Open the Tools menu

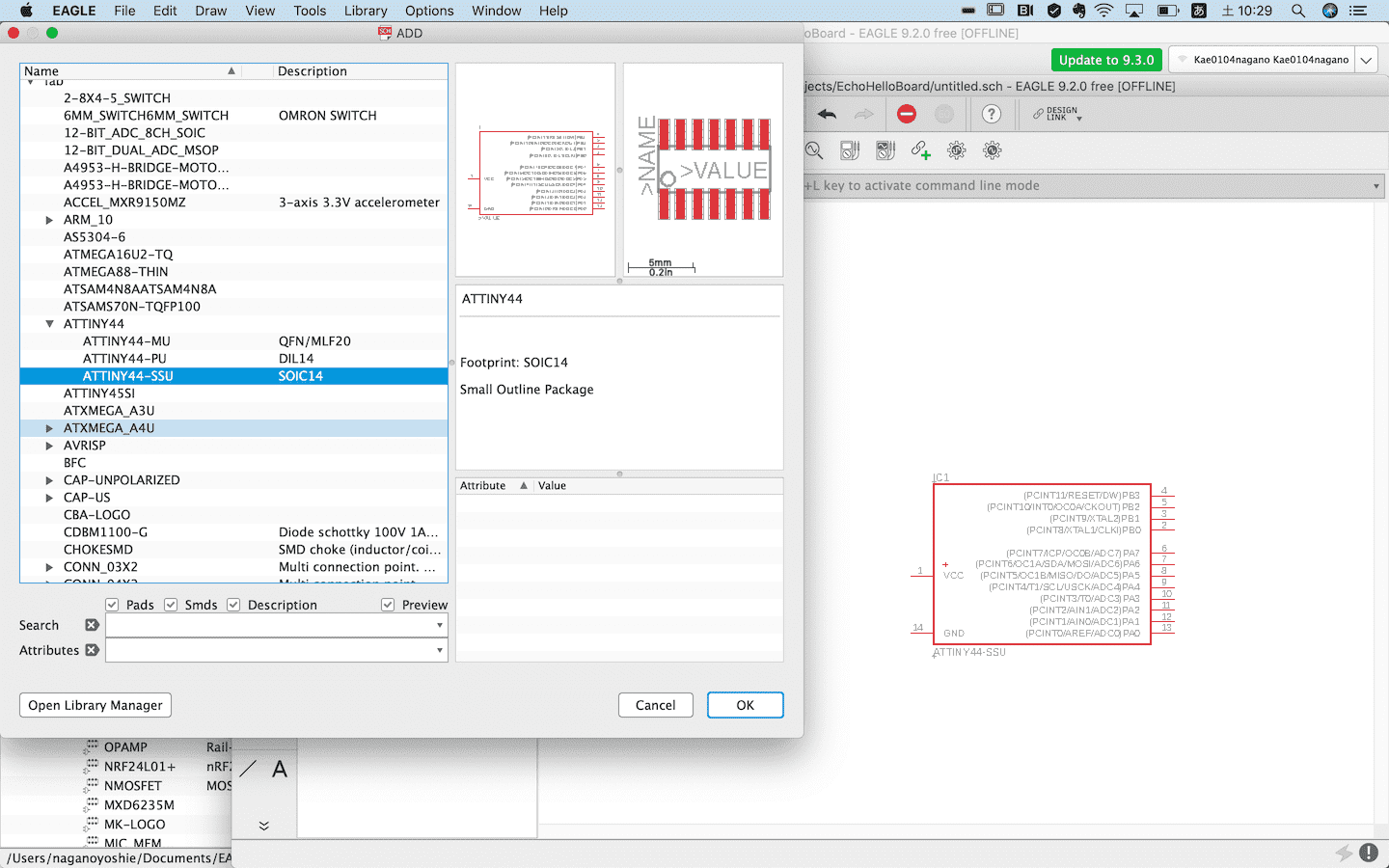click(310, 11)
